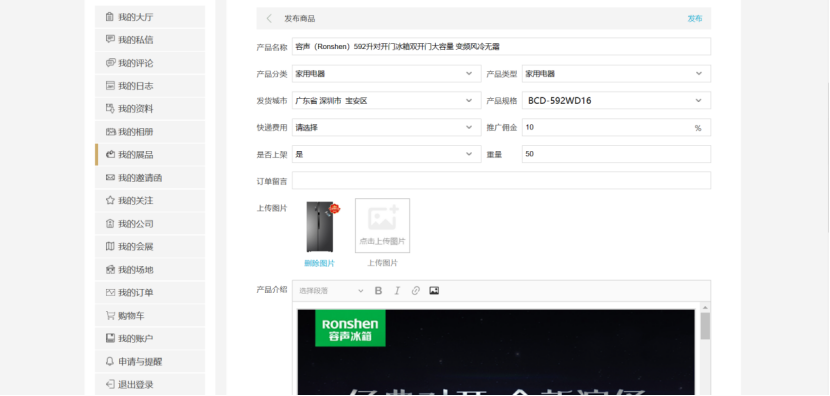
Task: Click the back arrow beside 发布商品
Action: (x=269, y=19)
